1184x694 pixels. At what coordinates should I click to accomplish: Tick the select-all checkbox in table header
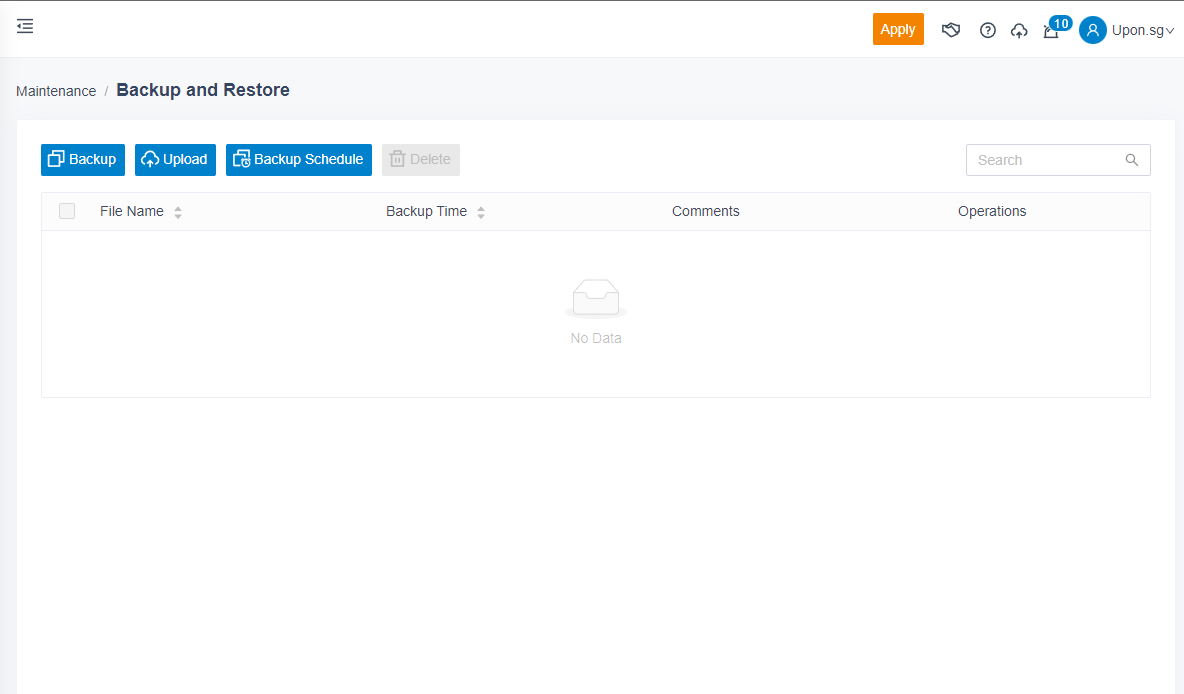click(x=67, y=211)
